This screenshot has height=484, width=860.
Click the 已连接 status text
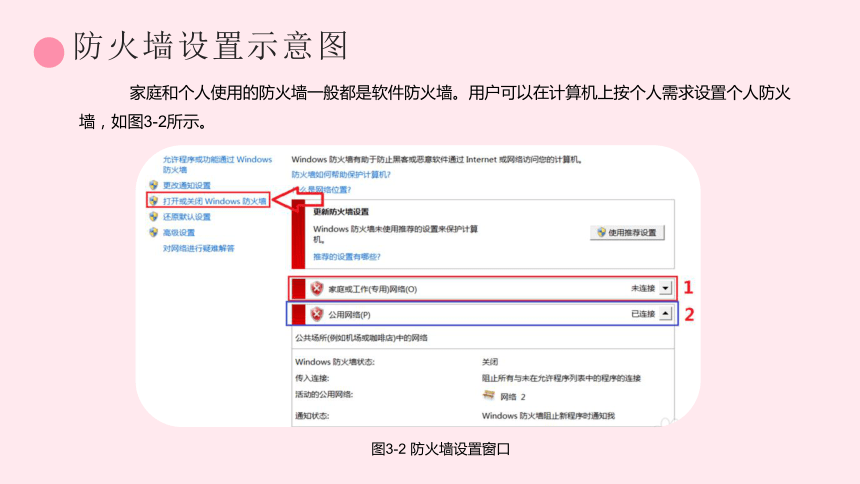coord(643,314)
